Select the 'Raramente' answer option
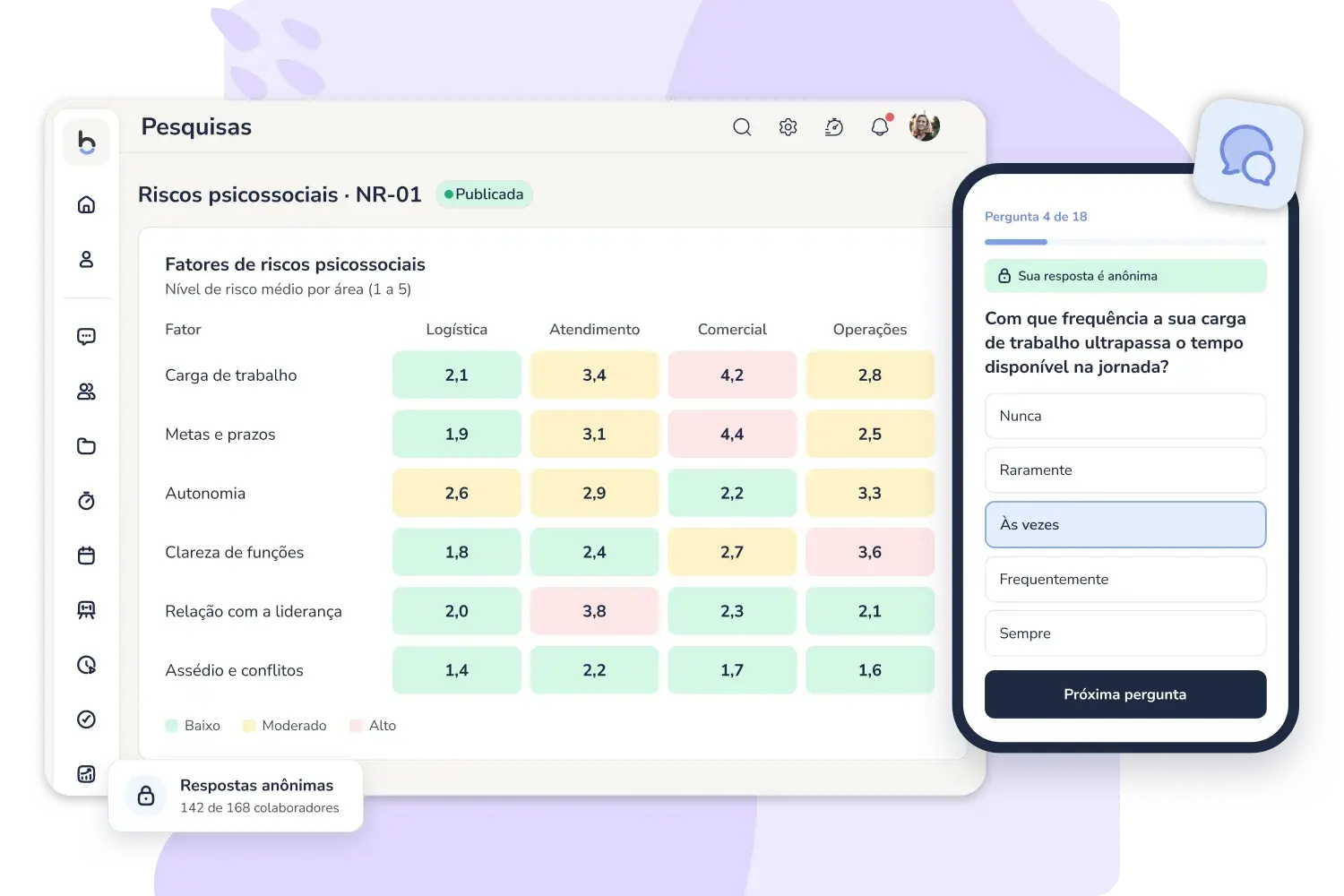 [1125, 470]
